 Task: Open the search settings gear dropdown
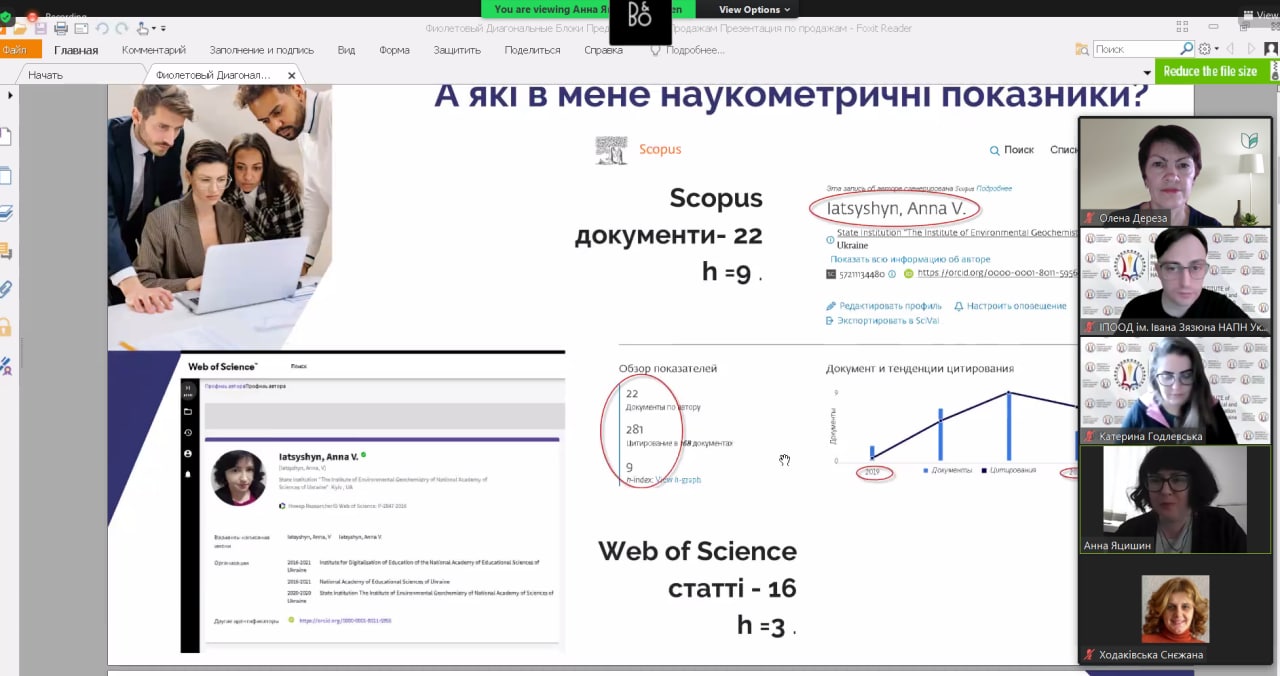coord(1208,49)
